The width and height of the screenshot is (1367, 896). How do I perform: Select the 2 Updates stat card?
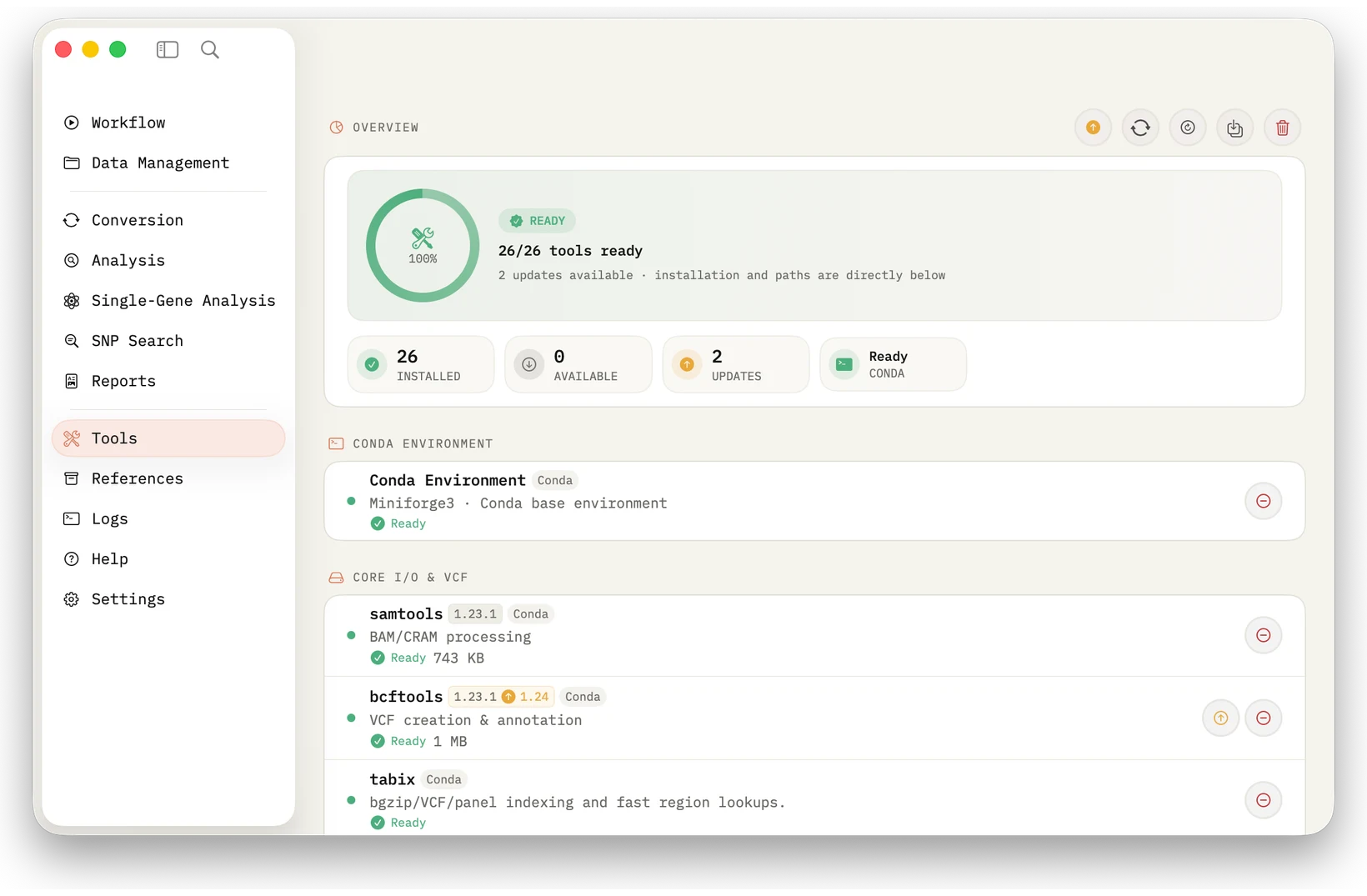[x=736, y=364]
